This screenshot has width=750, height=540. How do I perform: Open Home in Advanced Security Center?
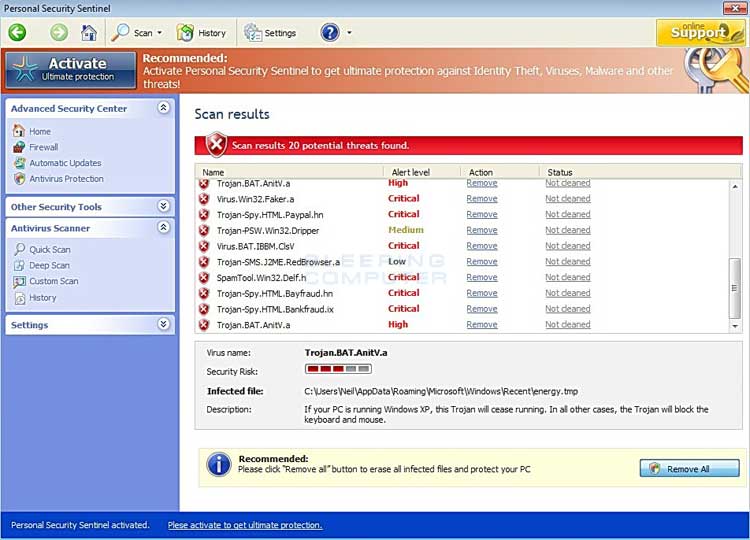40,131
